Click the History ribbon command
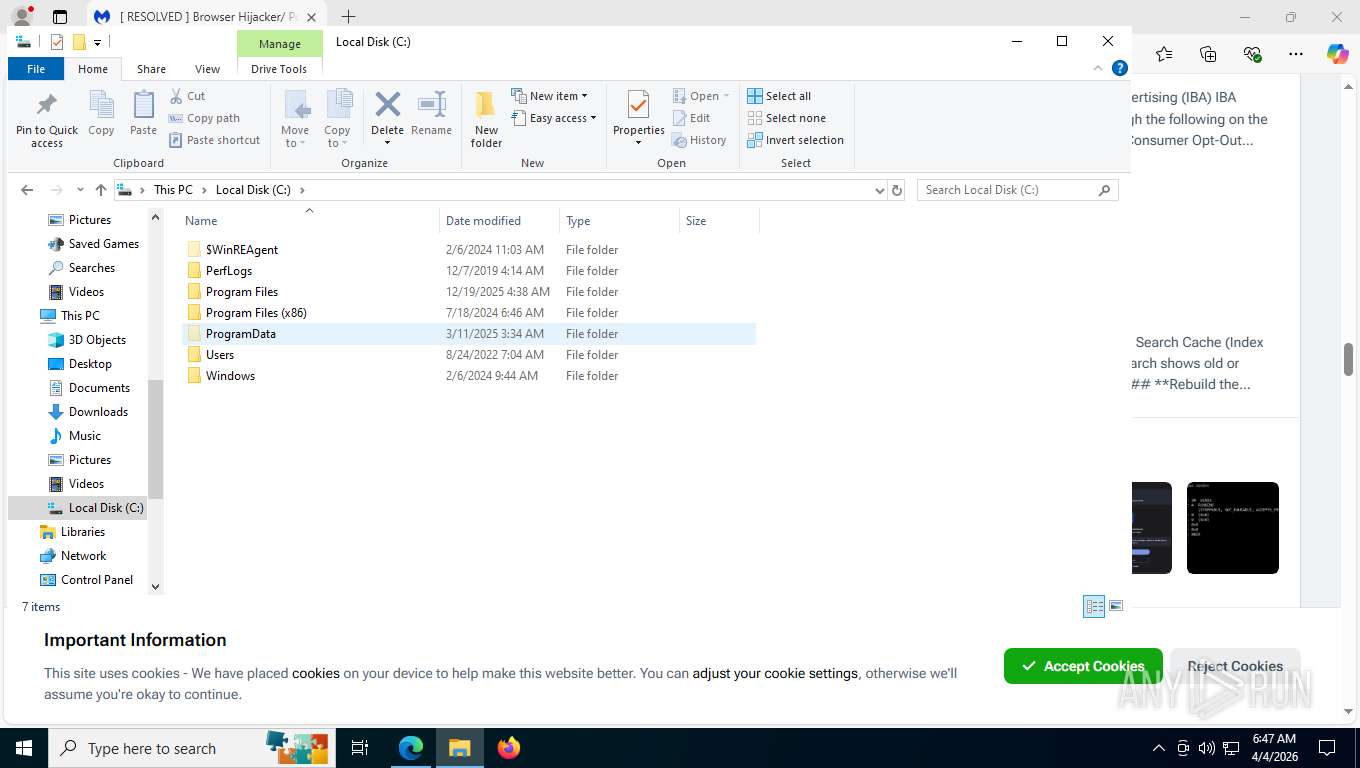1360x768 pixels. pos(699,140)
